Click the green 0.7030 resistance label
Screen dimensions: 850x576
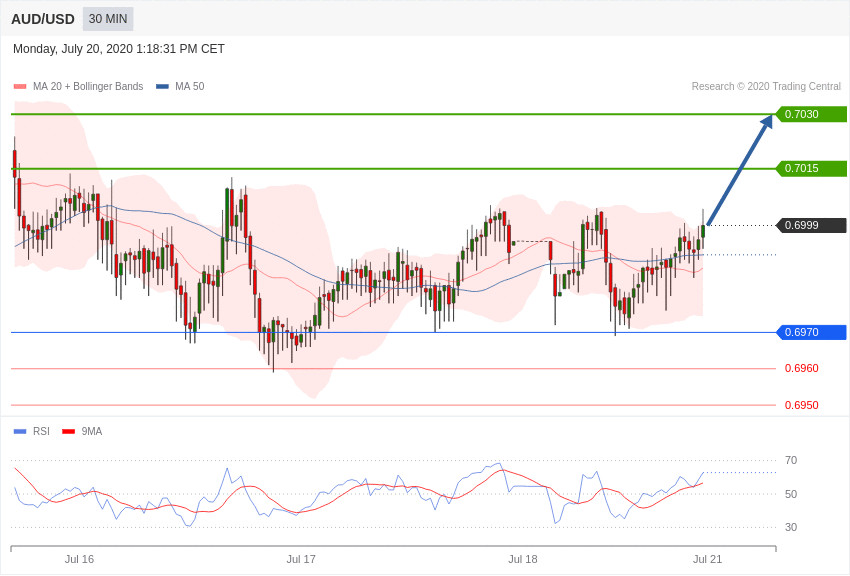point(810,114)
